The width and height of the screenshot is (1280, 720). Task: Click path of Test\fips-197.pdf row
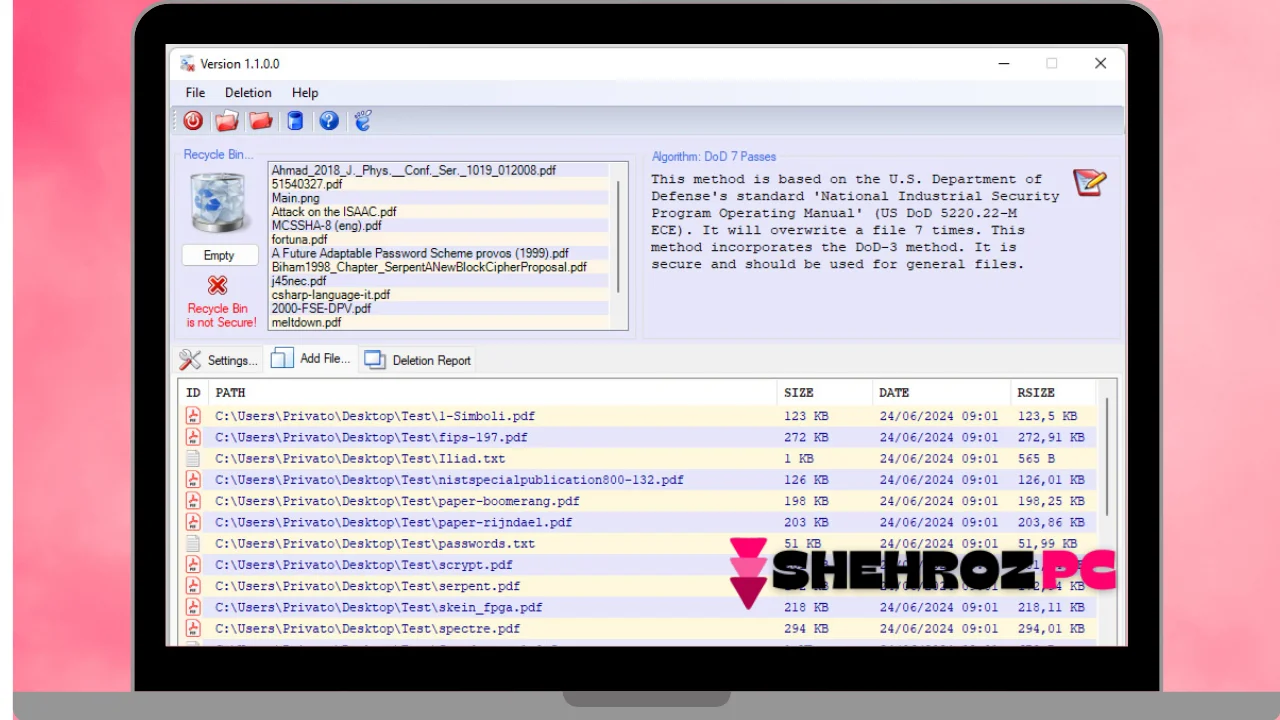pyautogui.click(x=371, y=437)
